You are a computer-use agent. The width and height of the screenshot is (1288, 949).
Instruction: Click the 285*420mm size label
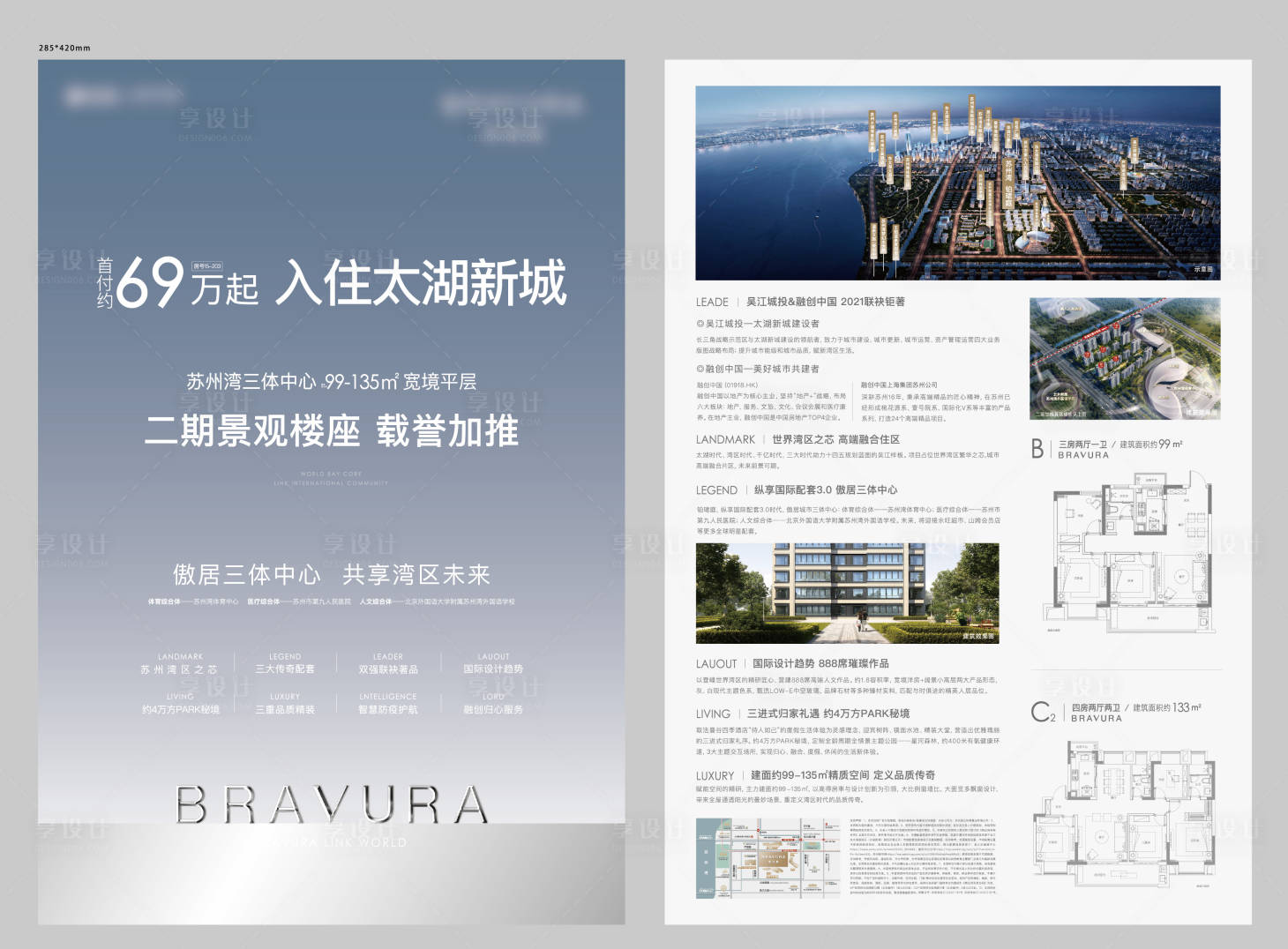pos(64,48)
